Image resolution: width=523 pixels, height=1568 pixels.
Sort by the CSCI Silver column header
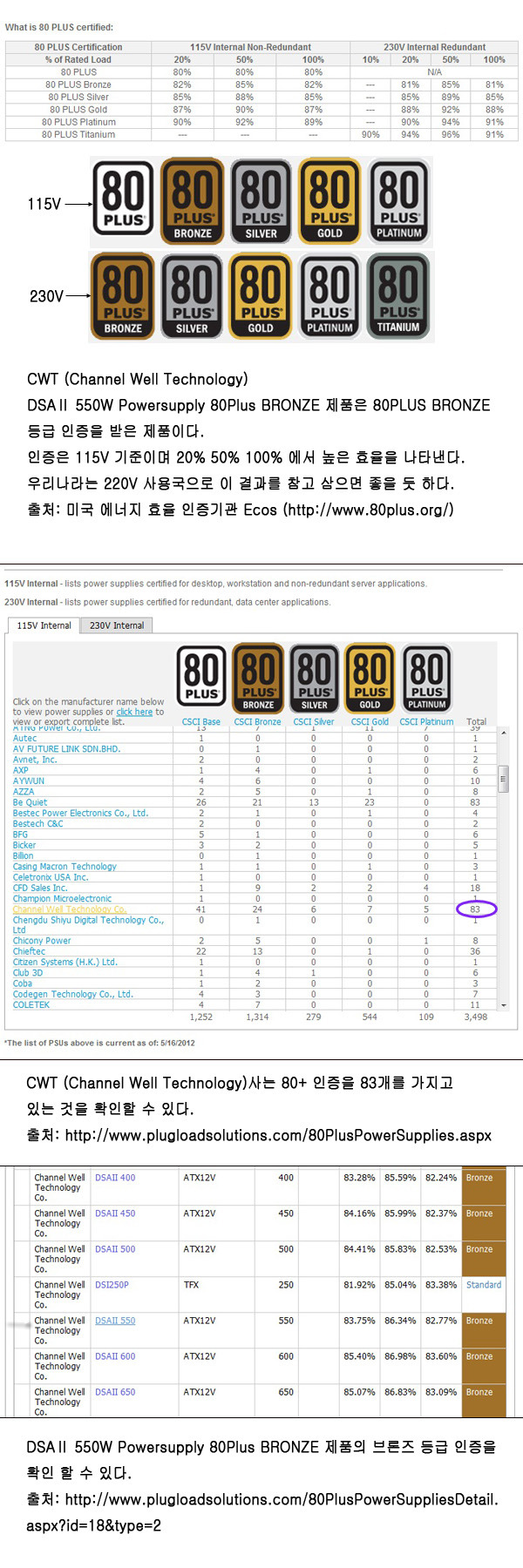click(314, 721)
